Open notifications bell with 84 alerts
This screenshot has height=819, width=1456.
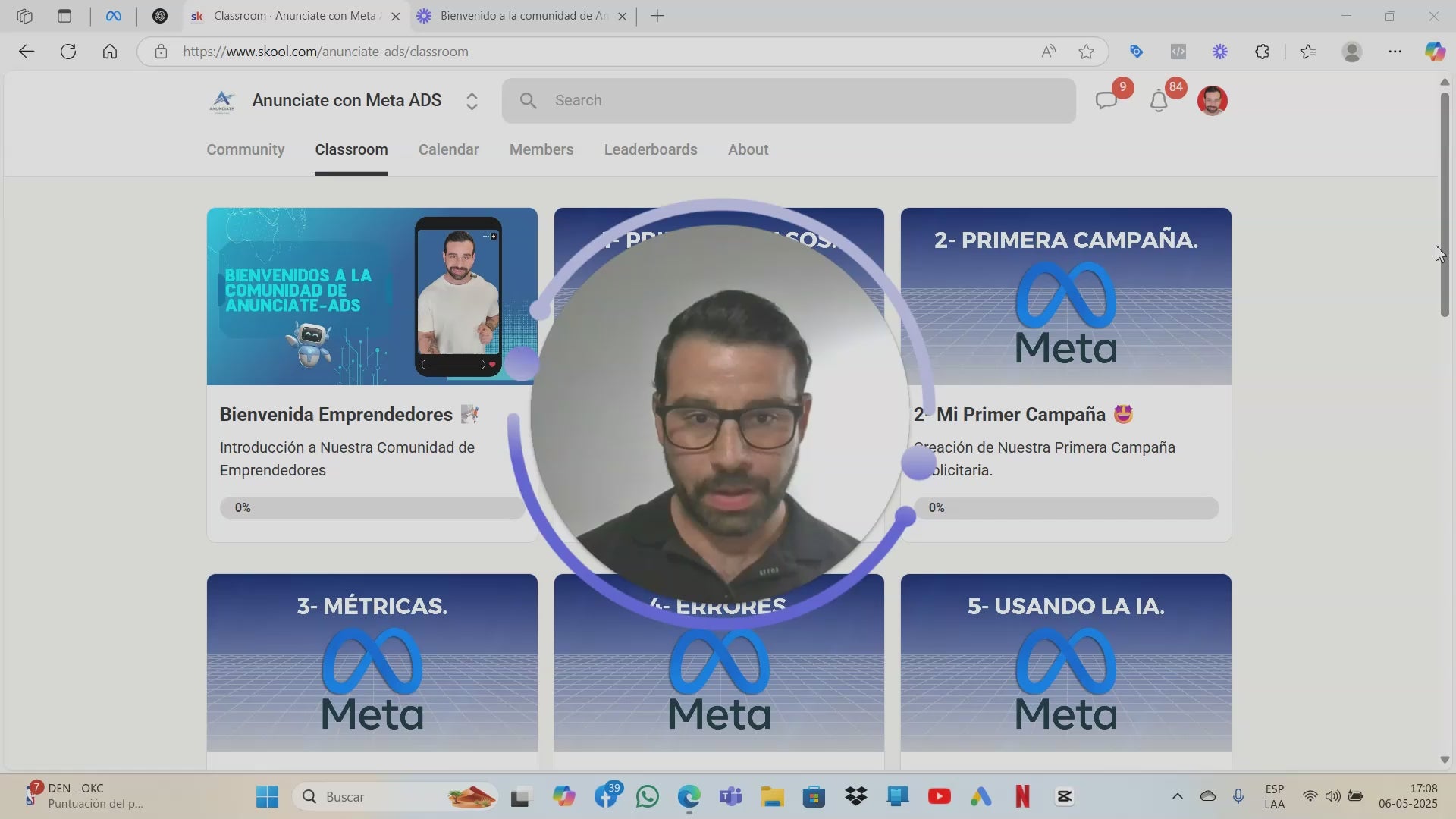[1159, 101]
